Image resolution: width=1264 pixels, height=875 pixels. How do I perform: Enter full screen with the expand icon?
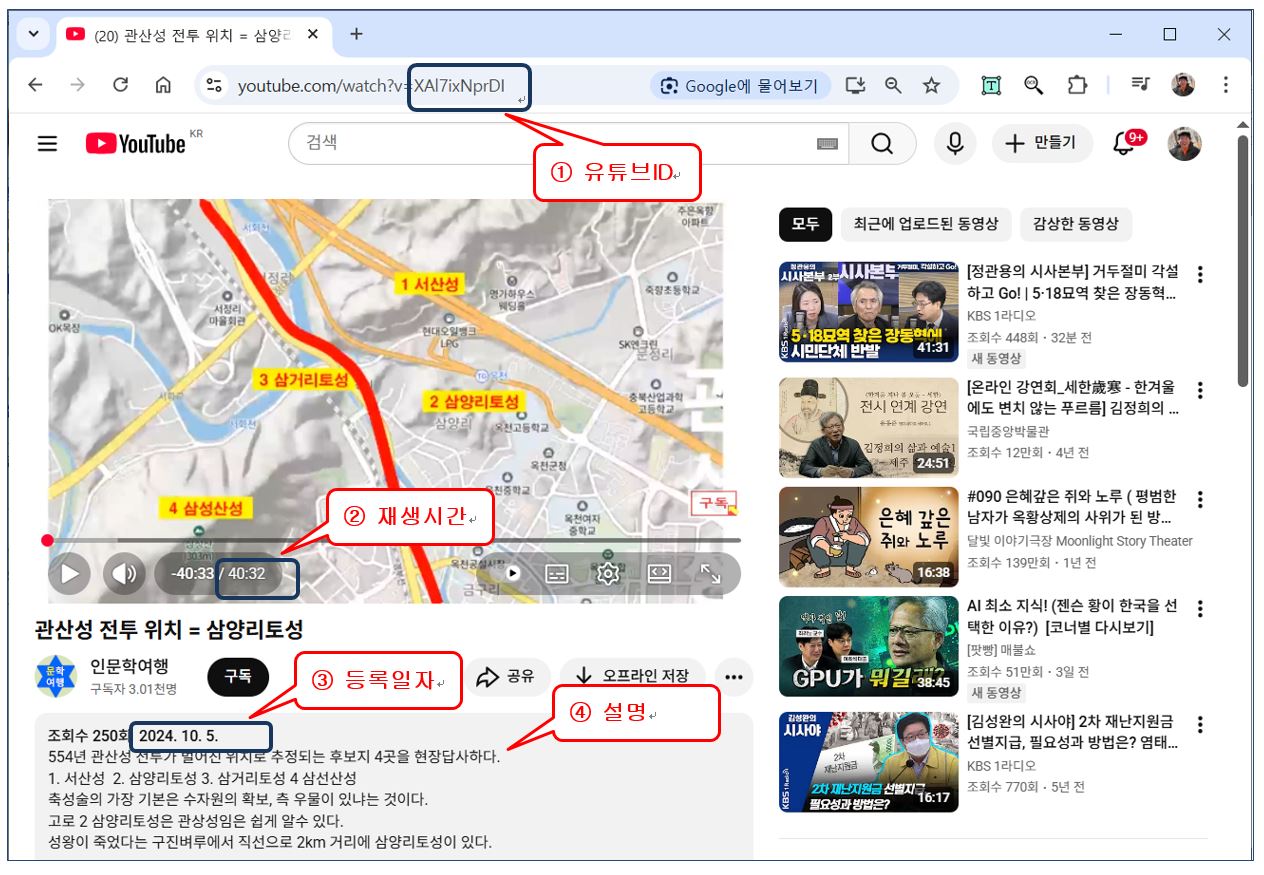click(710, 573)
